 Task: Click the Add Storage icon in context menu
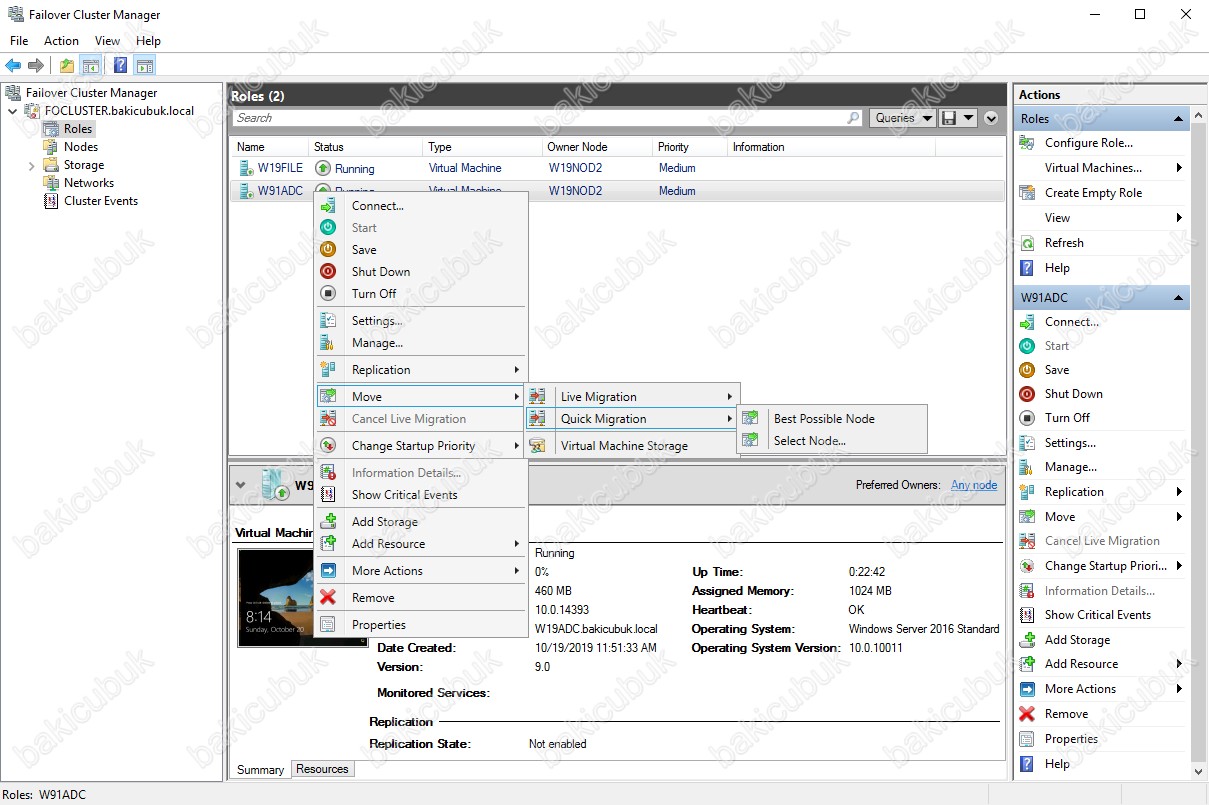point(328,522)
